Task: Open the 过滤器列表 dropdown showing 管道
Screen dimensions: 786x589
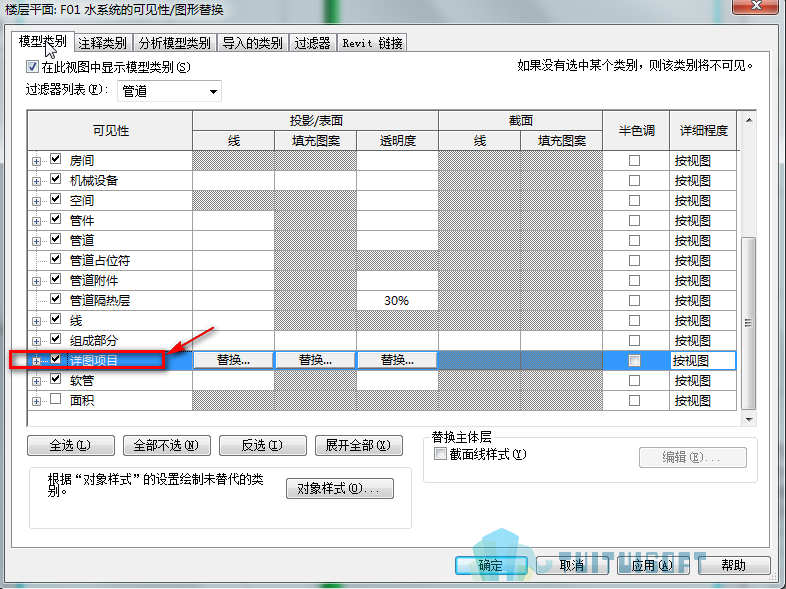Action: click(x=169, y=91)
